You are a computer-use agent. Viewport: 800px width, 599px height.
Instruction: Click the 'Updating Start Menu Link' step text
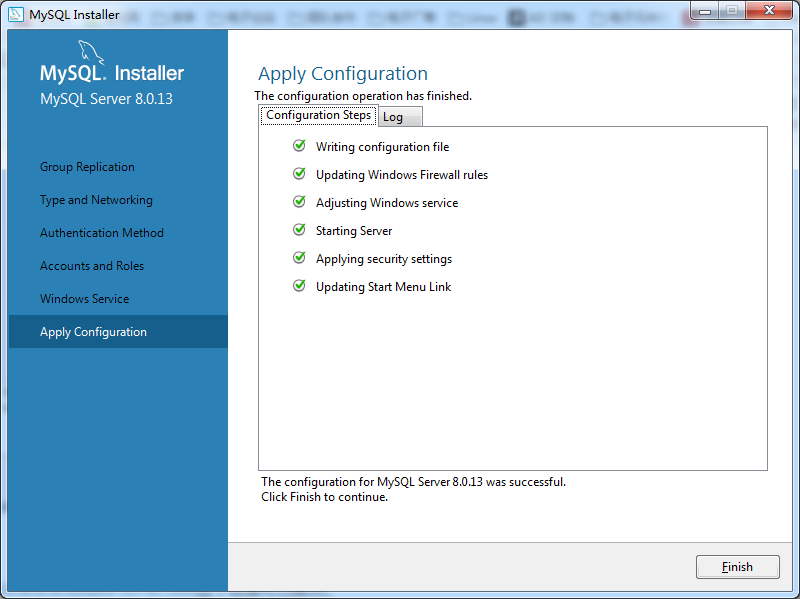383,287
